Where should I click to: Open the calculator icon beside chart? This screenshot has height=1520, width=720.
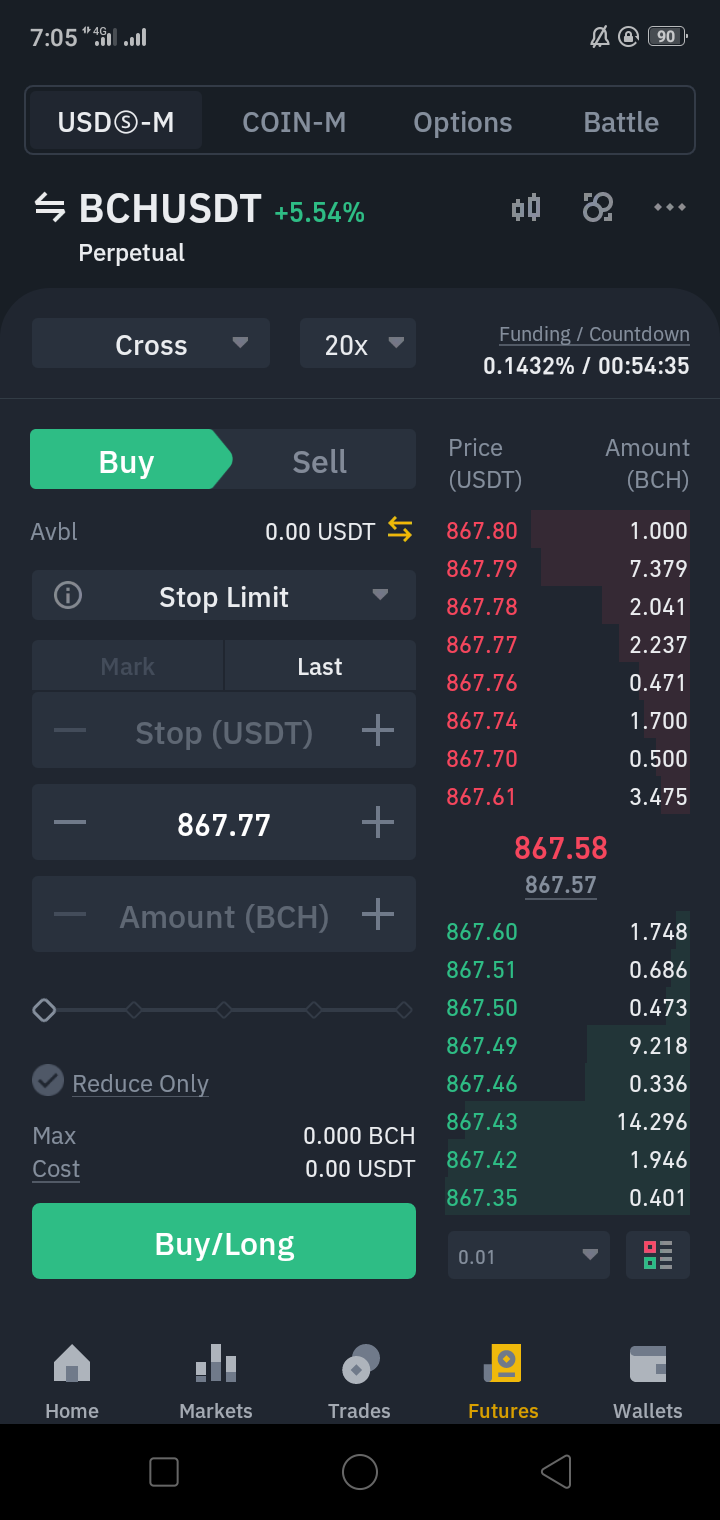[x=598, y=207]
